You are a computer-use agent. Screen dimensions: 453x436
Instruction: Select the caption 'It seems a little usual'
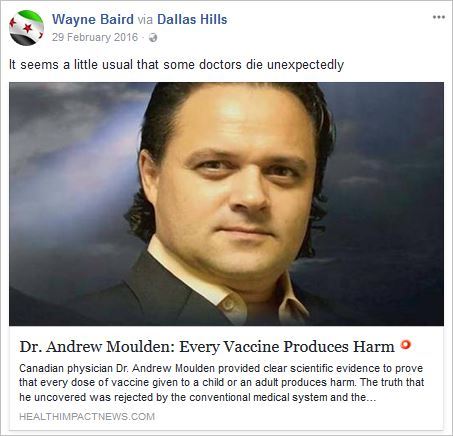point(176,65)
